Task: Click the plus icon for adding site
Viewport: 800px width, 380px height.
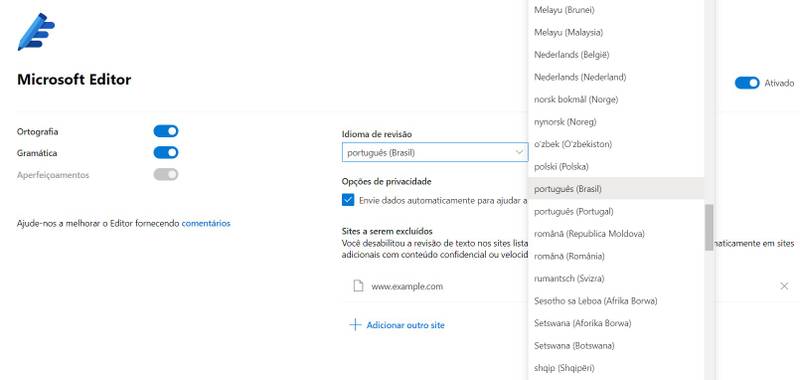Action: [355, 325]
